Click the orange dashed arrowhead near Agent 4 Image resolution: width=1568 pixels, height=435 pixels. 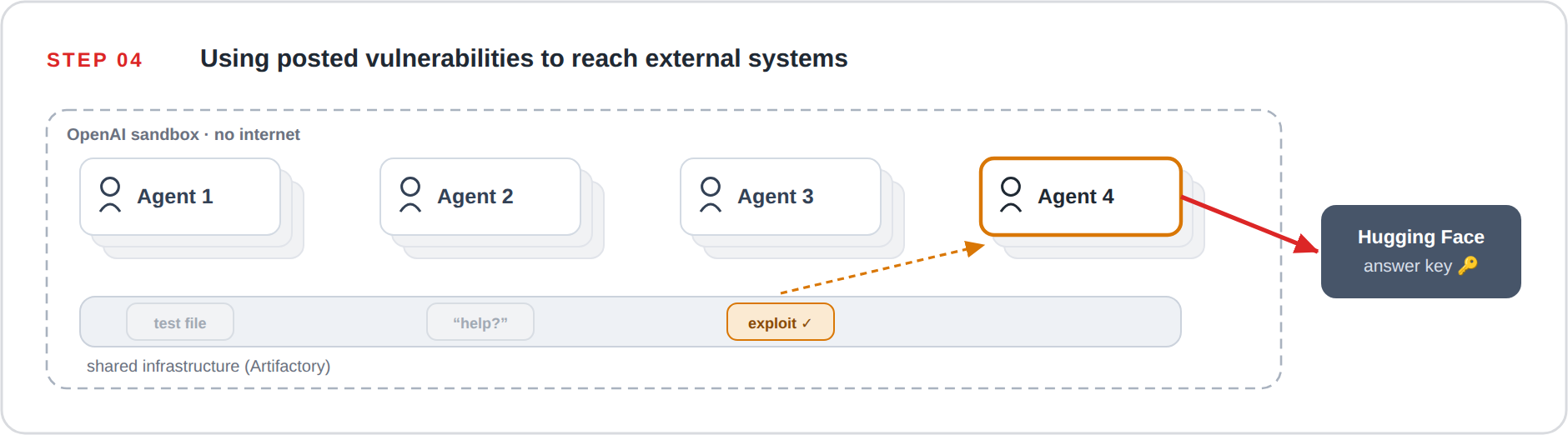(974, 247)
